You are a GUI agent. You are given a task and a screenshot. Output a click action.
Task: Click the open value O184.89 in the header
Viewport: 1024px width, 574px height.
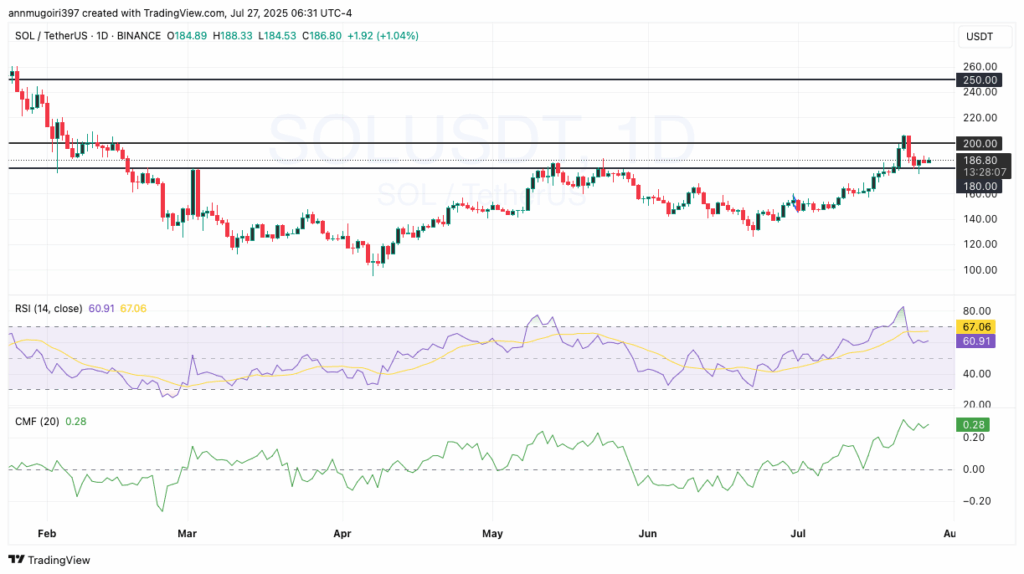[x=187, y=36]
